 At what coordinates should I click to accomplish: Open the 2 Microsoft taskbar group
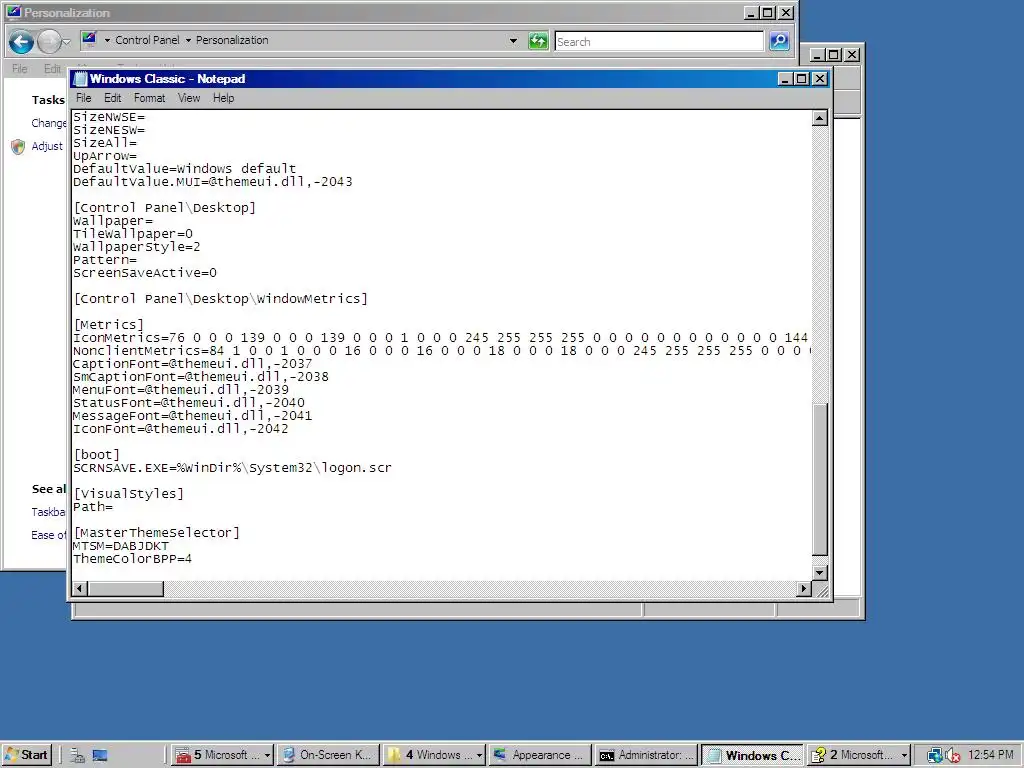[x=859, y=755]
